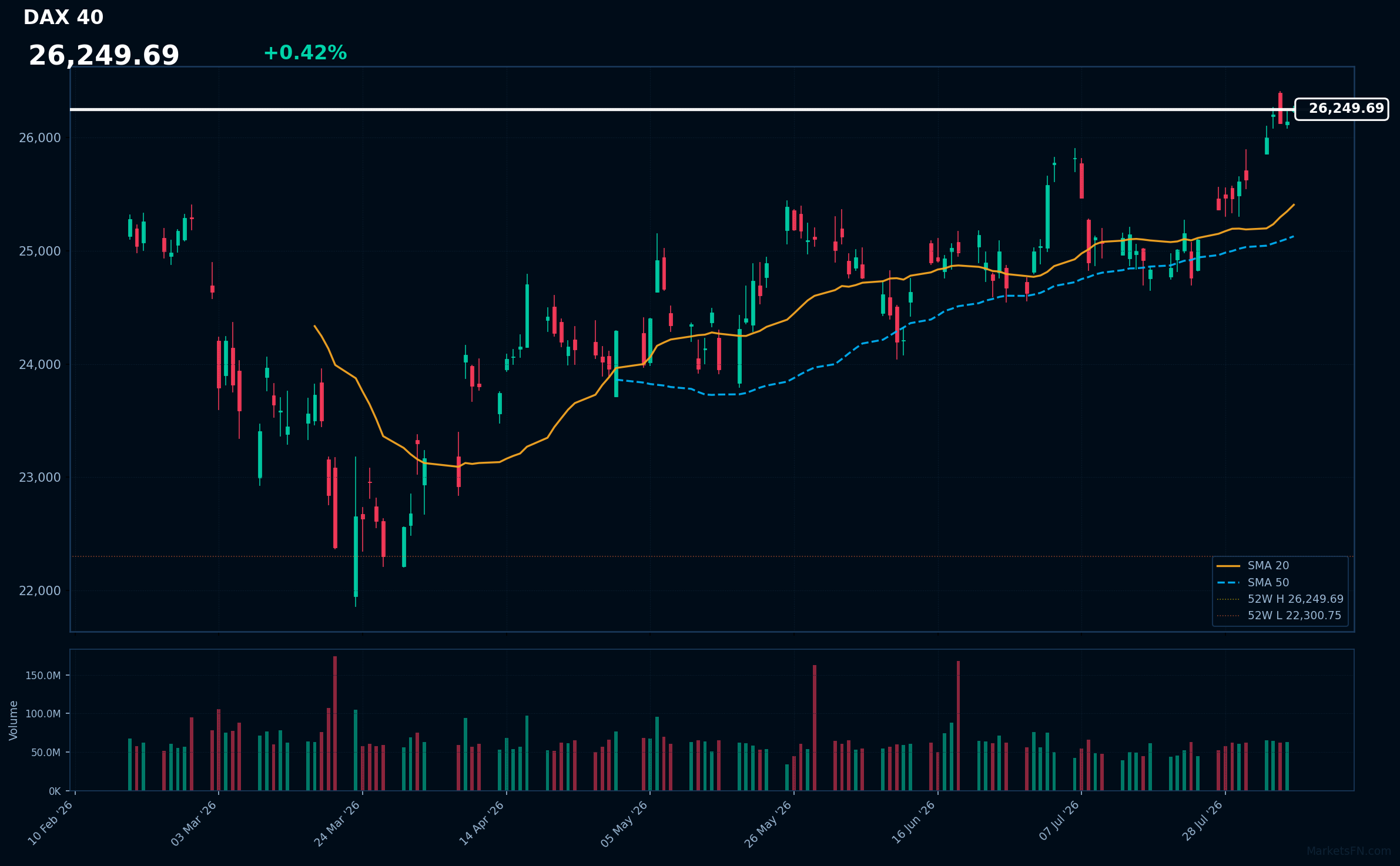The height and width of the screenshot is (866, 1400).
Task: Click the "DAX 40" chart title
Action: 63,18
